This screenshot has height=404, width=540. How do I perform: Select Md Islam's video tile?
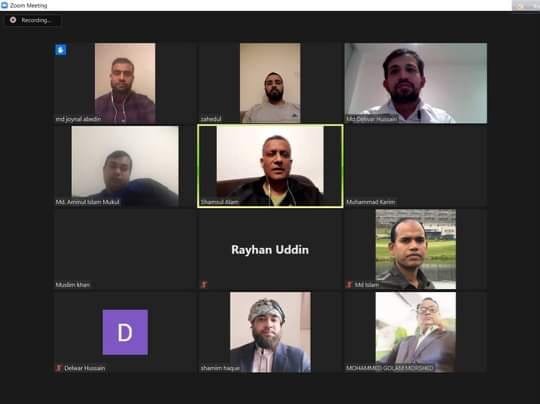[x=416, y=249]
